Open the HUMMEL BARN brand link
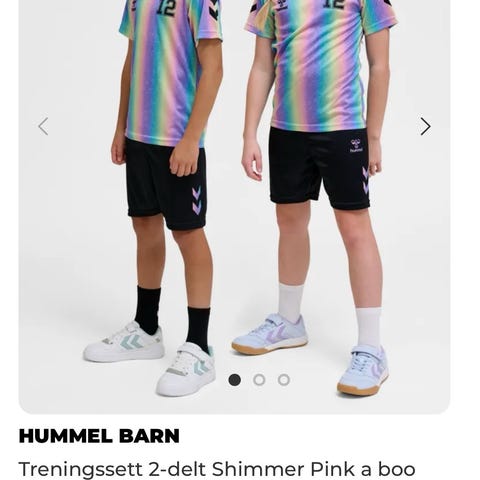Screen dimensions: 480x480 click(x=99, y=436)
